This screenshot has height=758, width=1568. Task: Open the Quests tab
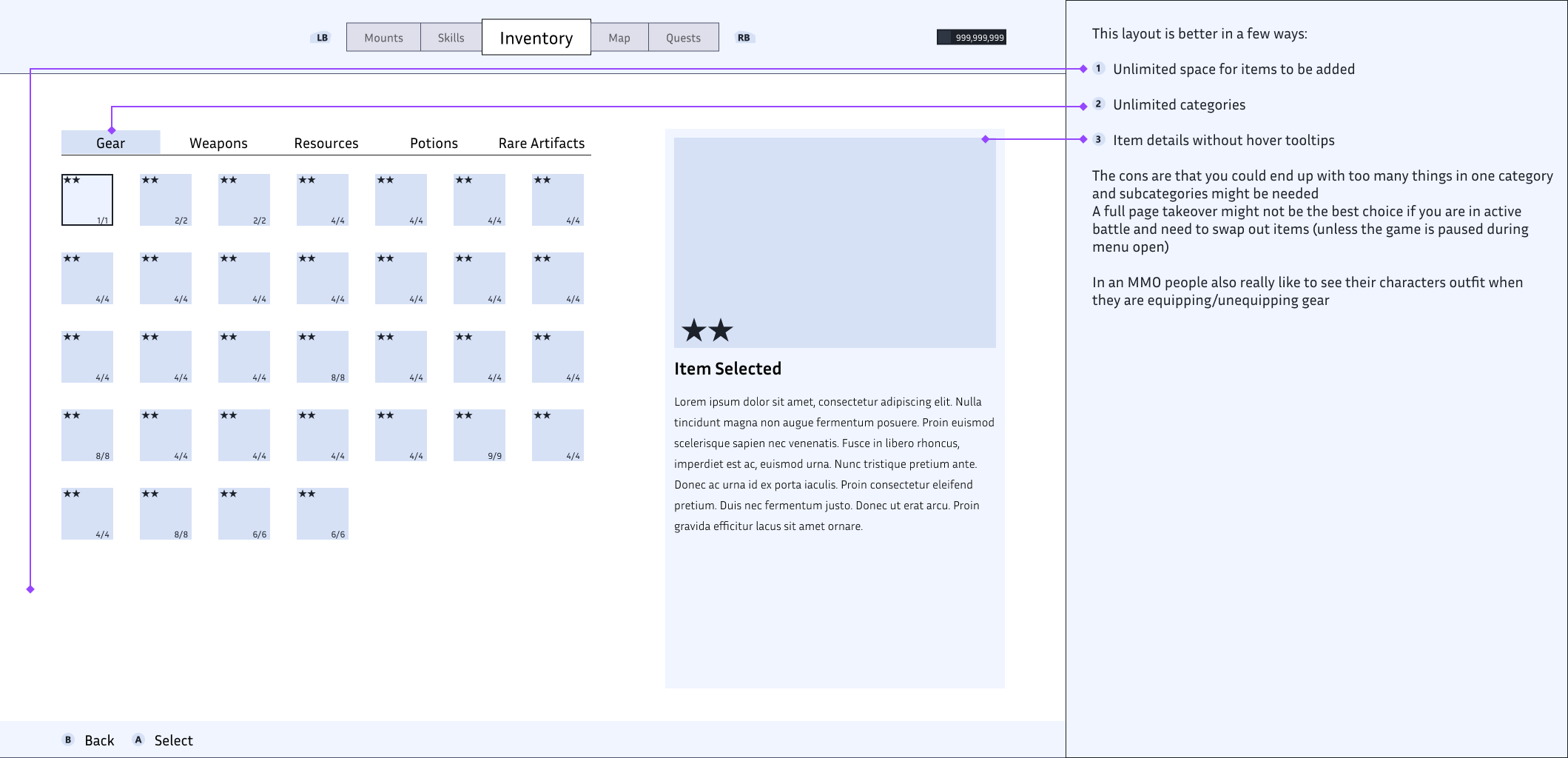[x=683, y=38]
